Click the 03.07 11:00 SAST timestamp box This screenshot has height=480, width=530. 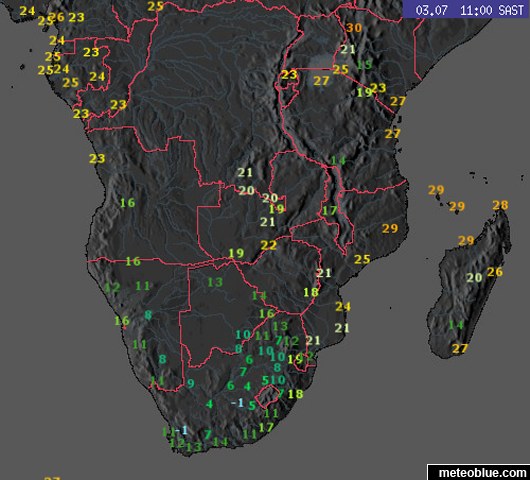point(466,9)
